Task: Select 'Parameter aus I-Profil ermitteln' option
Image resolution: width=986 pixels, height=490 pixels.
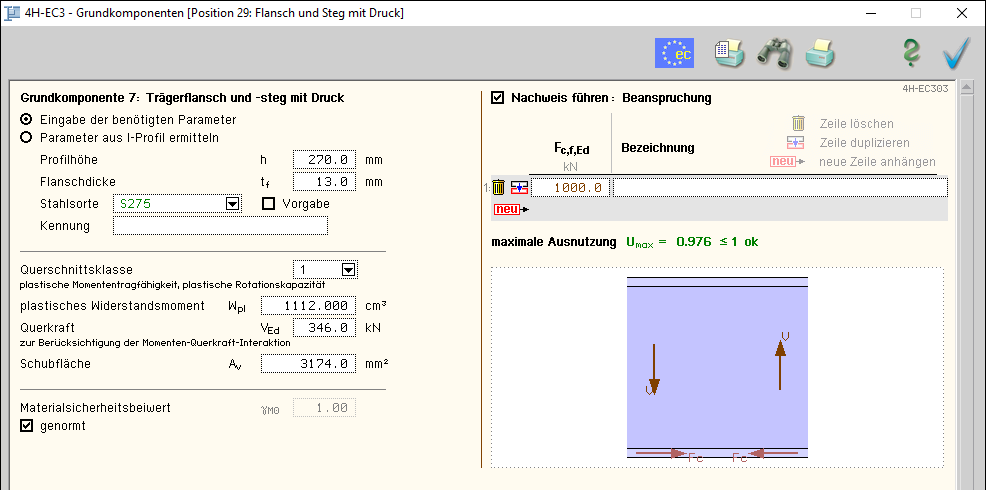Action: [26, 138]
